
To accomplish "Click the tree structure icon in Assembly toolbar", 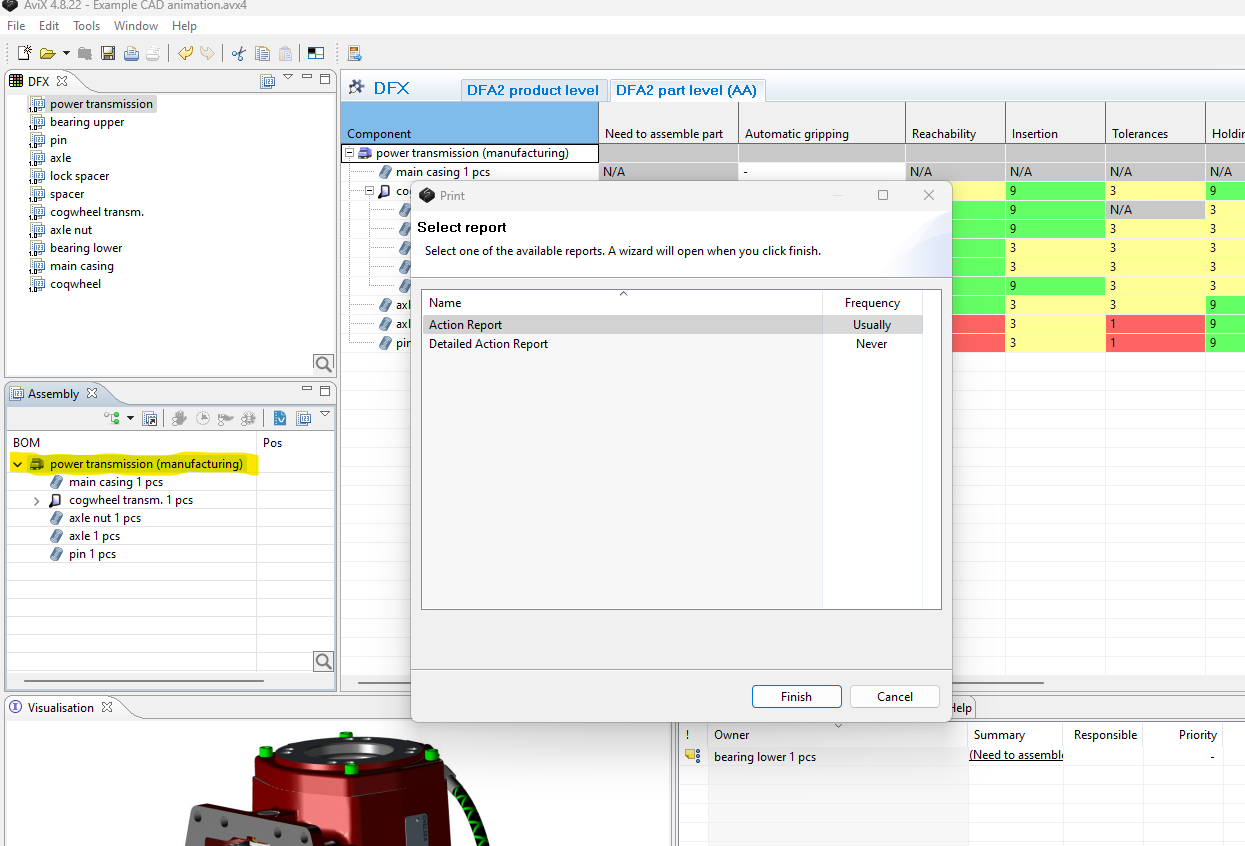I will click(x=112, y=418).
